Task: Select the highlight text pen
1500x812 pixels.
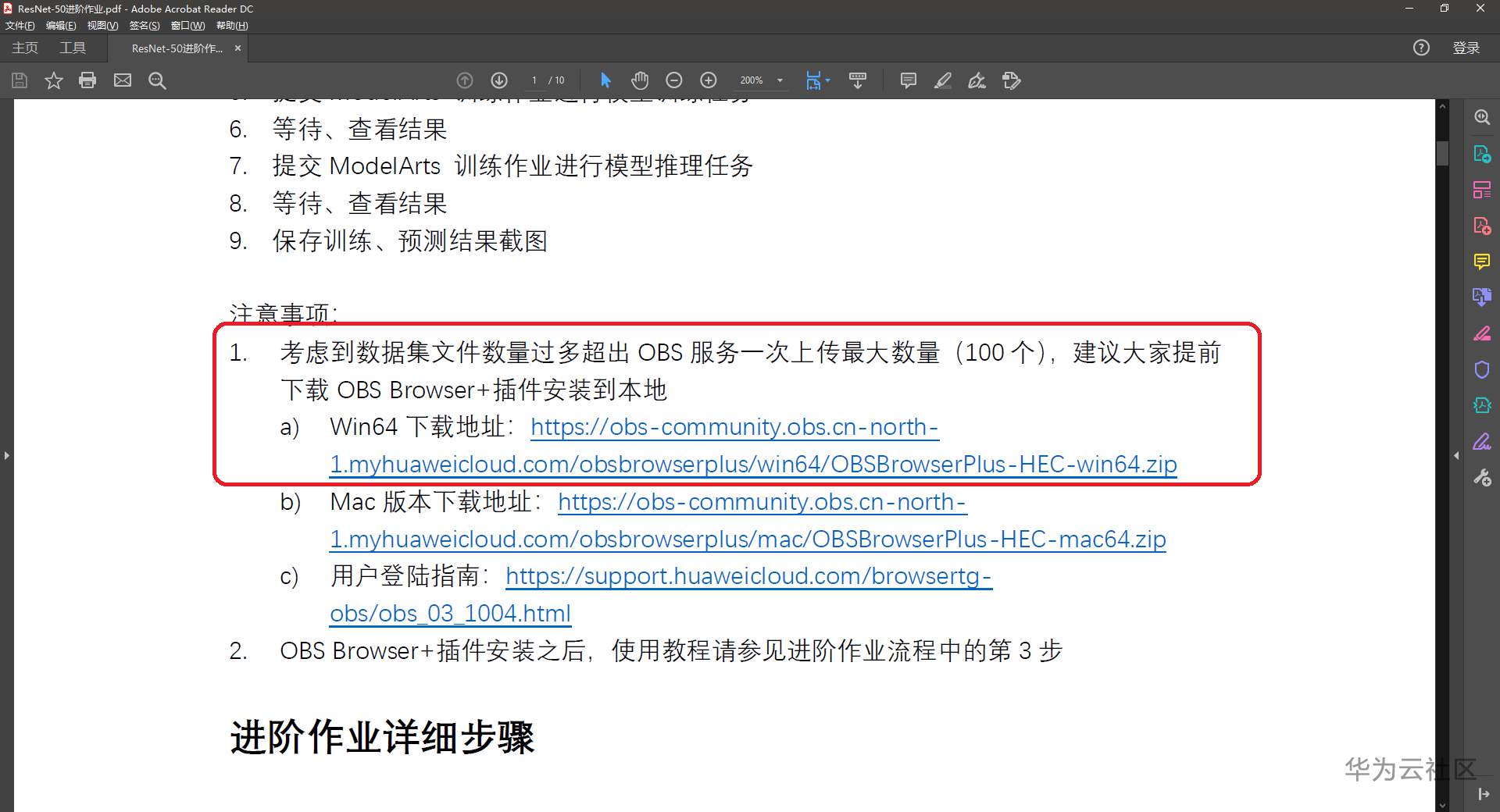Action: click(943, 80)
